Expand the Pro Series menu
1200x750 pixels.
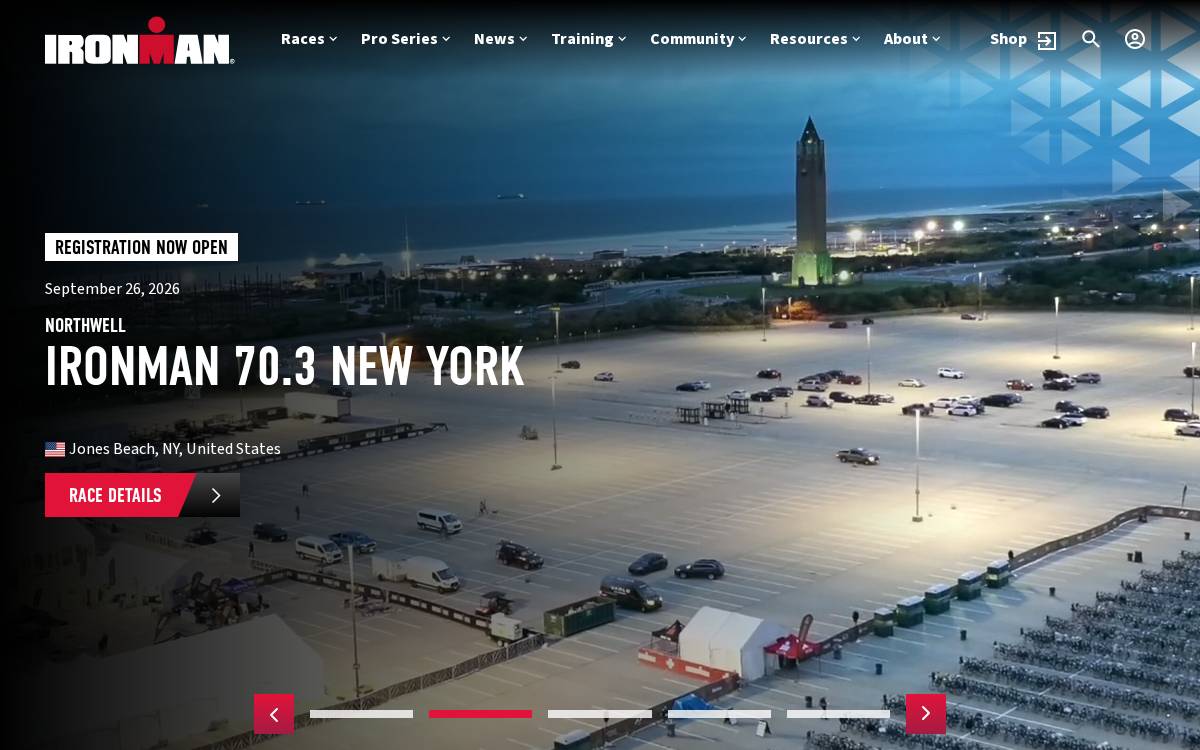click(x=406, y=39)
